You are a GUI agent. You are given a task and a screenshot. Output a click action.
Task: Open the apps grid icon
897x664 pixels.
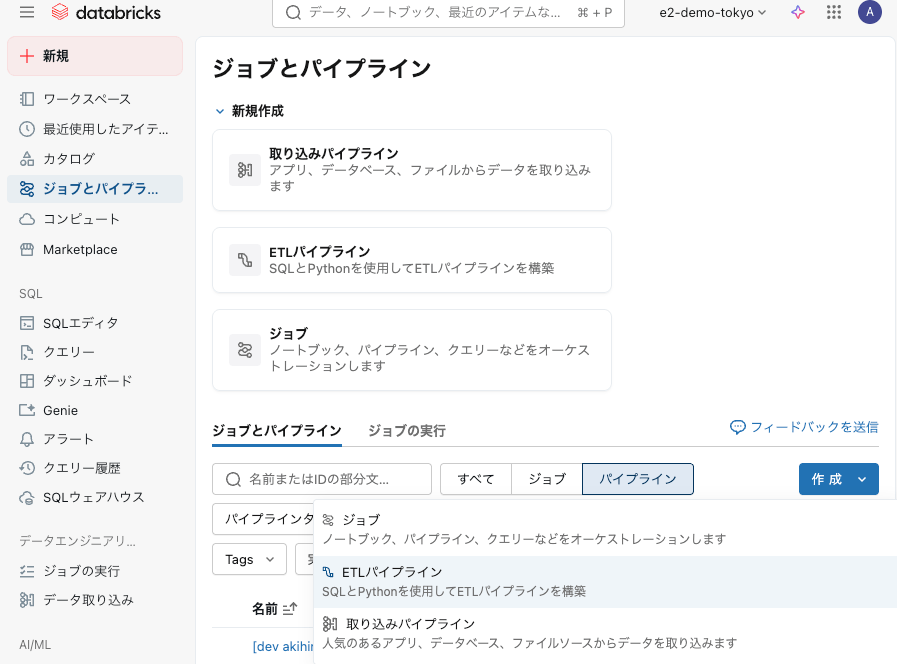click(x=833, y=13)
